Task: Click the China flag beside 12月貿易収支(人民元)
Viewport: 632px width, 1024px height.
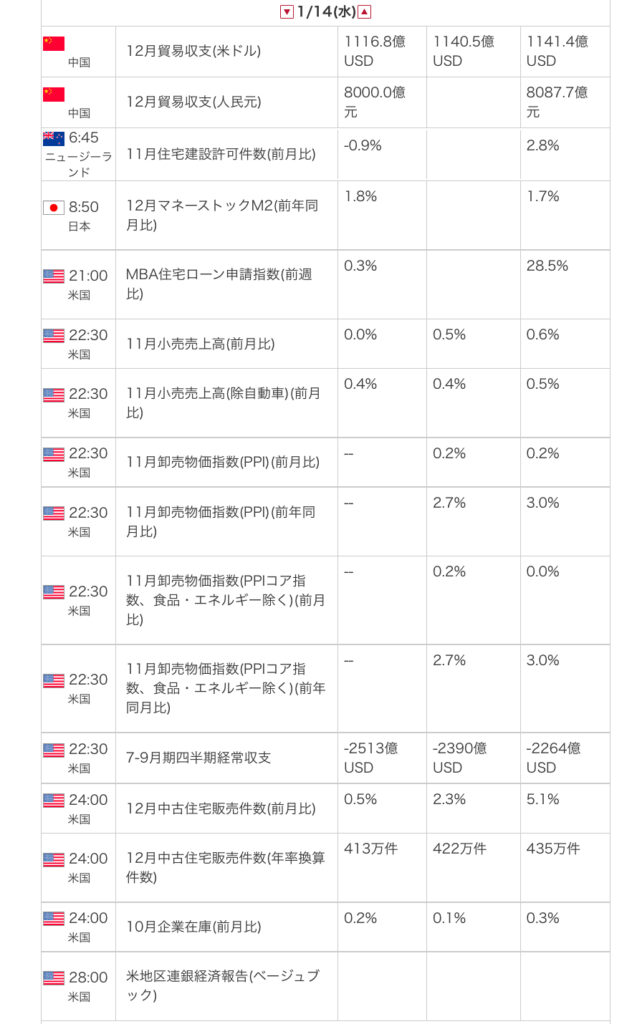Action: 54,94
